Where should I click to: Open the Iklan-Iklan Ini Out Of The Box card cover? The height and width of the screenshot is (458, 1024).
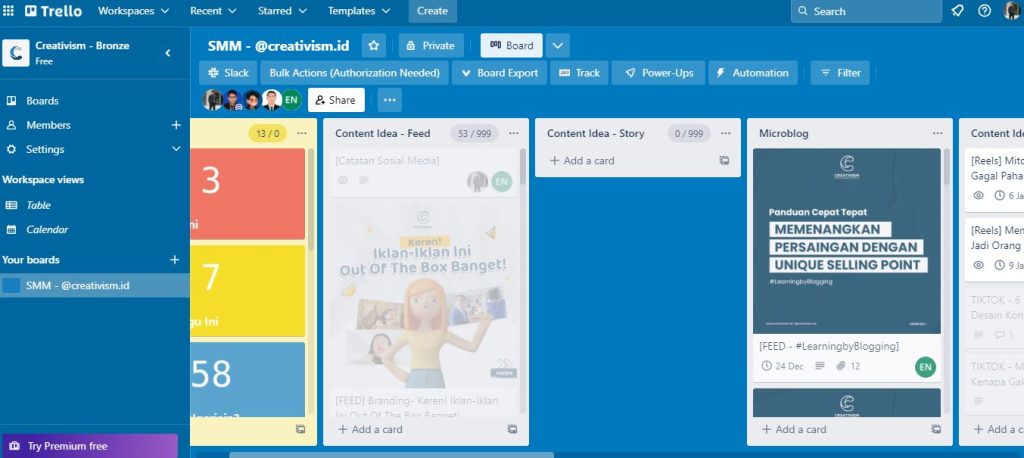[423, 295]
